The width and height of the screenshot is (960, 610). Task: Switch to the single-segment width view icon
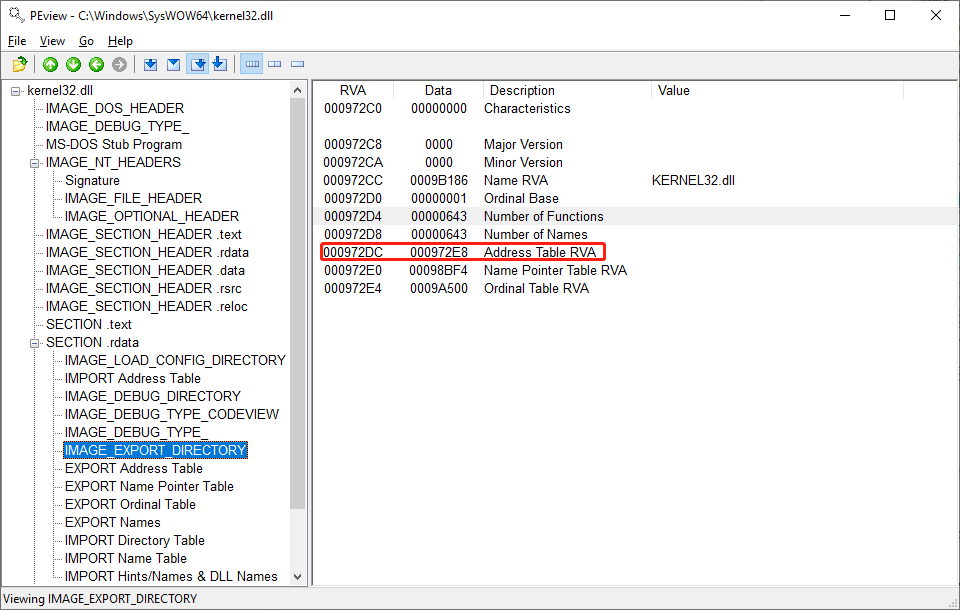[x=298, y=65]
